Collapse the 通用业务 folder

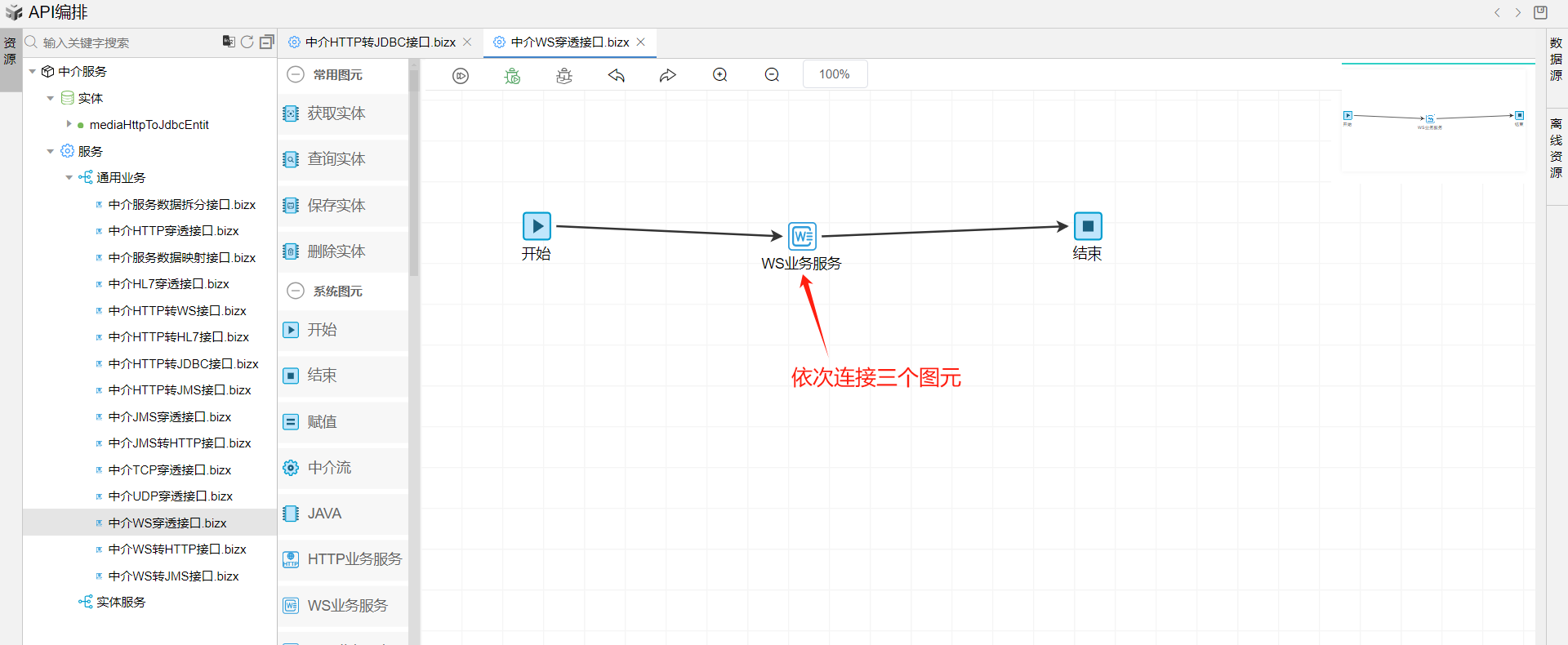tap(69, 177)
